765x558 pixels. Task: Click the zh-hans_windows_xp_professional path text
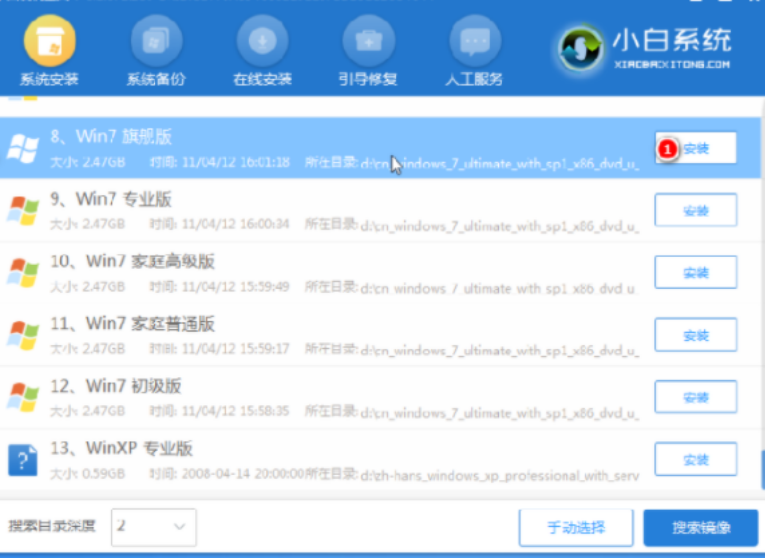click(500, 475)
